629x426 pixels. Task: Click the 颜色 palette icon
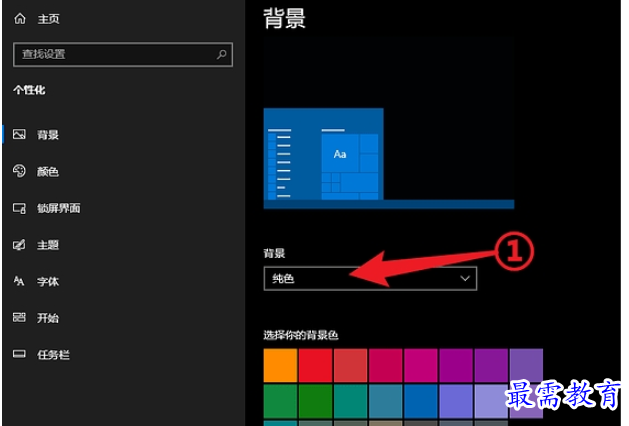[19, 171]
